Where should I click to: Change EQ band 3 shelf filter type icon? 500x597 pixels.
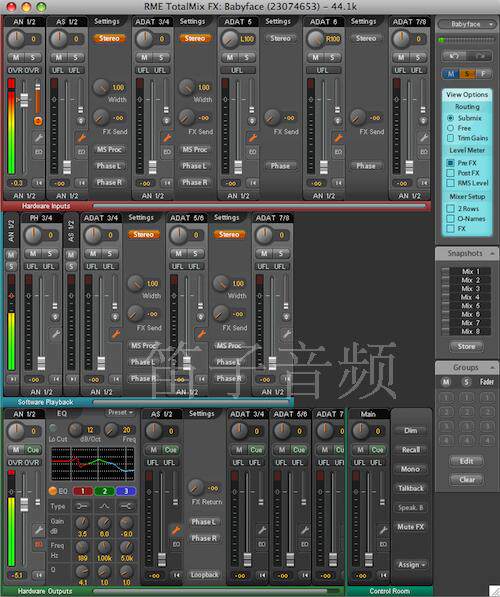pos(126,506)
